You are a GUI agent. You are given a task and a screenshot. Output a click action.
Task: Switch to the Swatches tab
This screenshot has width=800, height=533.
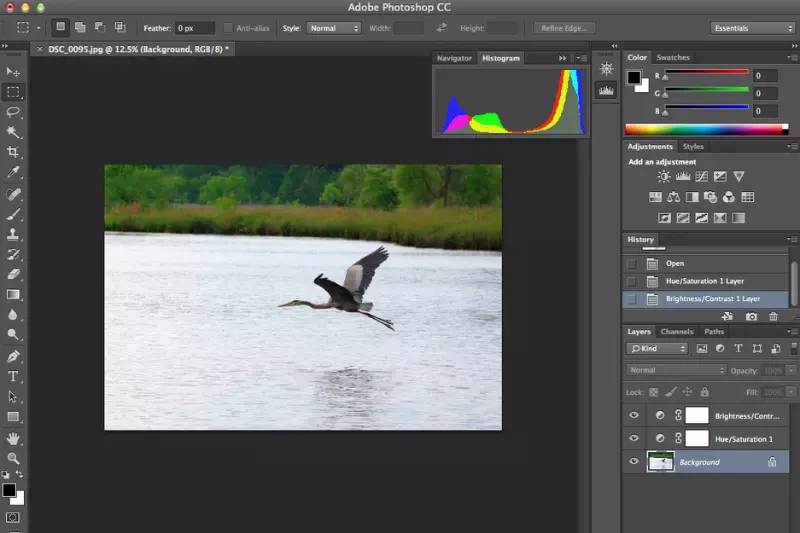pyautogui.click(x=673, y=57)
